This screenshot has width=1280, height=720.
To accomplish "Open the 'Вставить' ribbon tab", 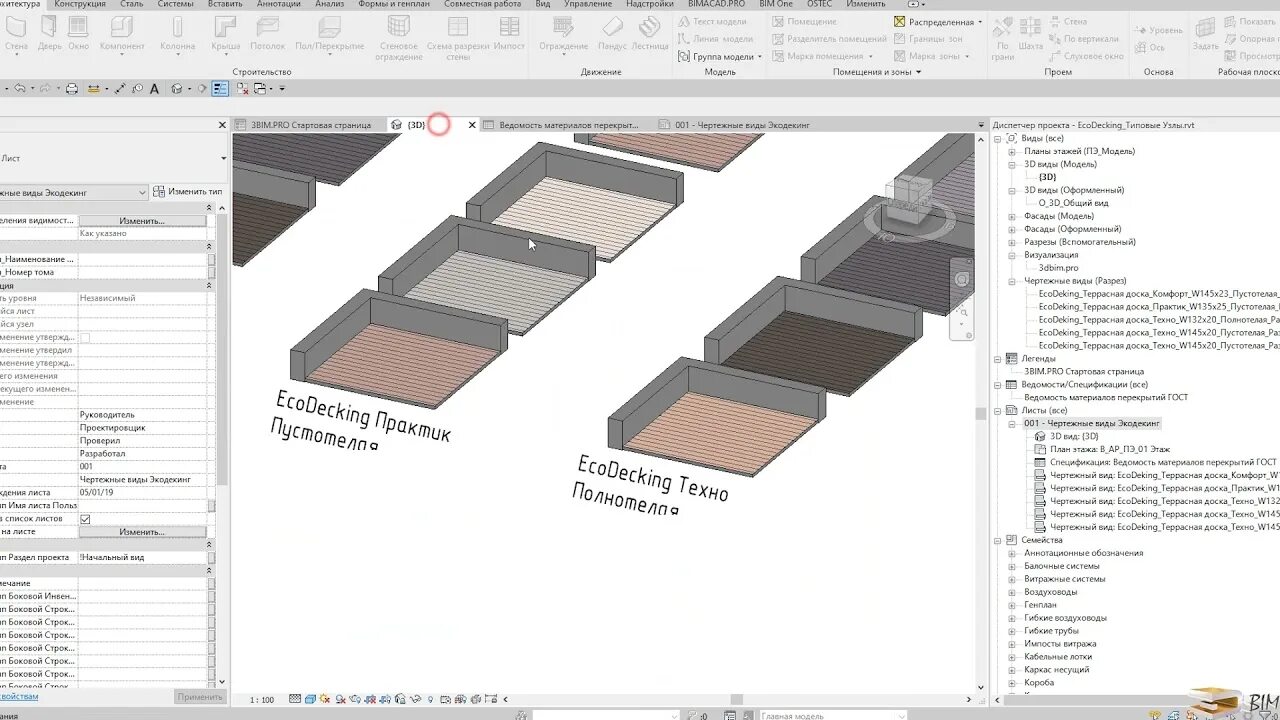I will click(225, 5).
